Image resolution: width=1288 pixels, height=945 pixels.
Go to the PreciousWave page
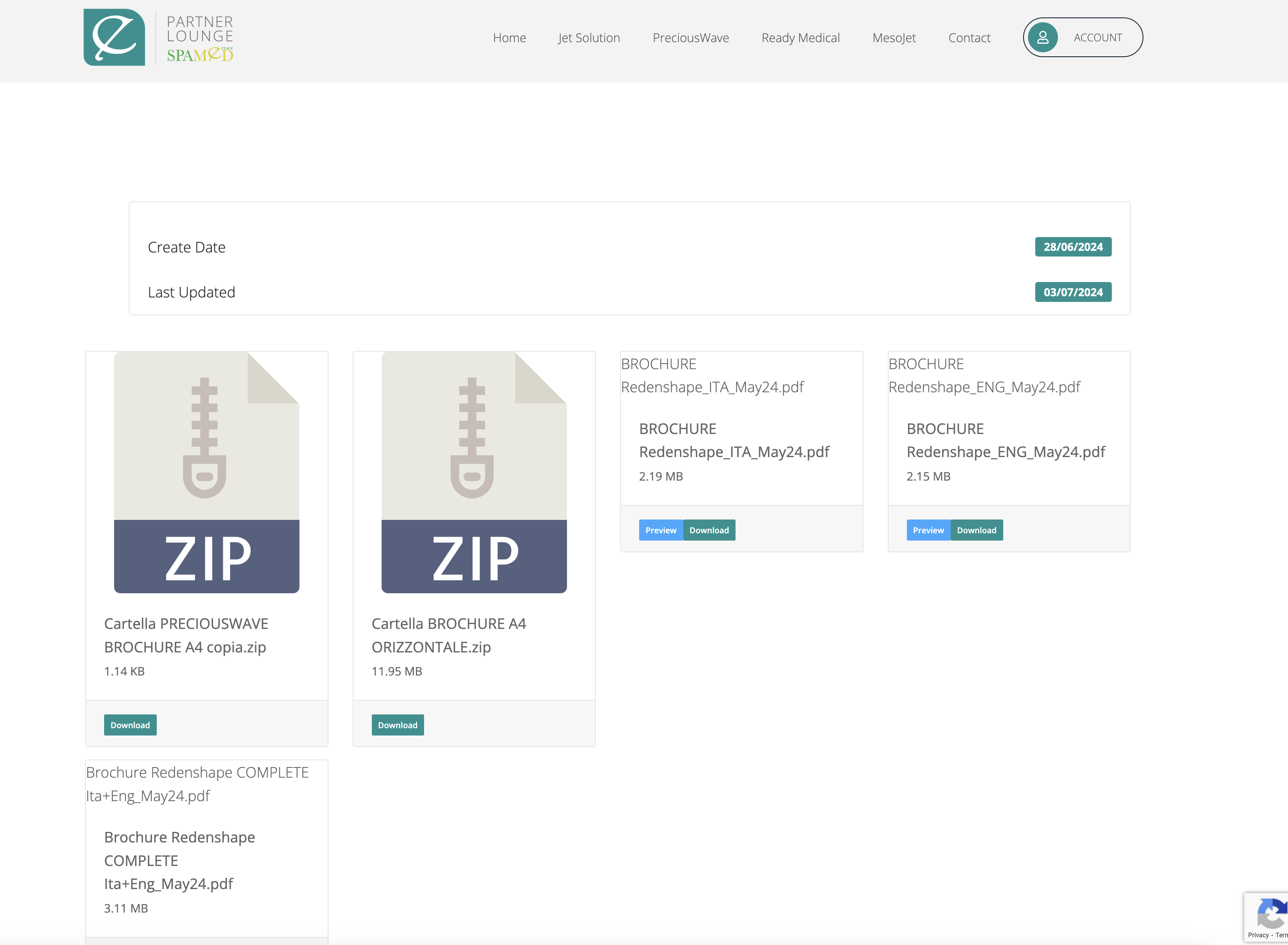pyautogui.click(x=691, y=38)
